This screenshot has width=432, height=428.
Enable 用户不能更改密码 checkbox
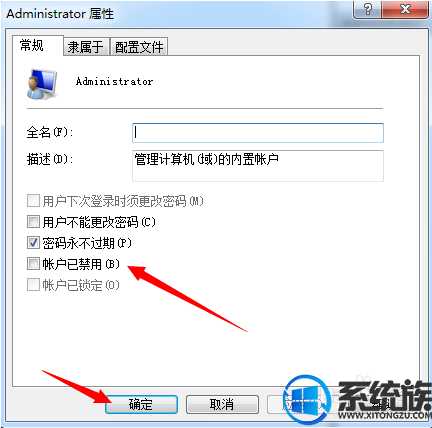coord(33,222)
